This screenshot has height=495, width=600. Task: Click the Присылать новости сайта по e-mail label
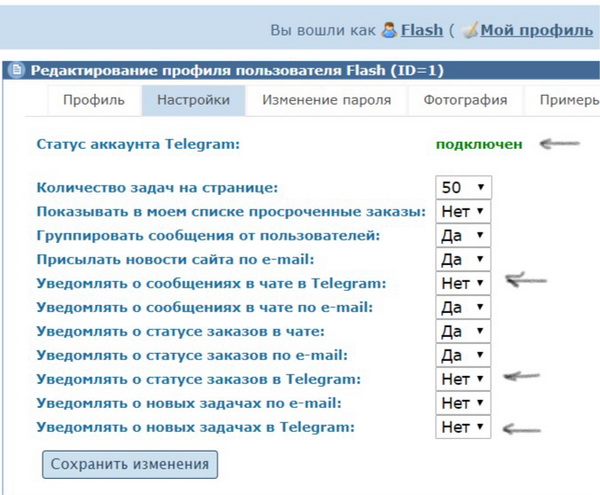pyautogui.click(x=175, y=260)
